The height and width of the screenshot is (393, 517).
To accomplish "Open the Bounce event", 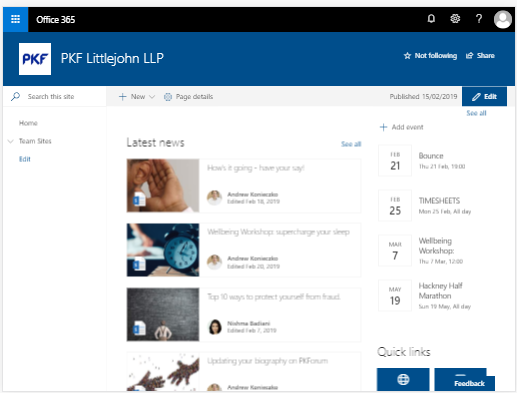I will [x=431, y=156].
